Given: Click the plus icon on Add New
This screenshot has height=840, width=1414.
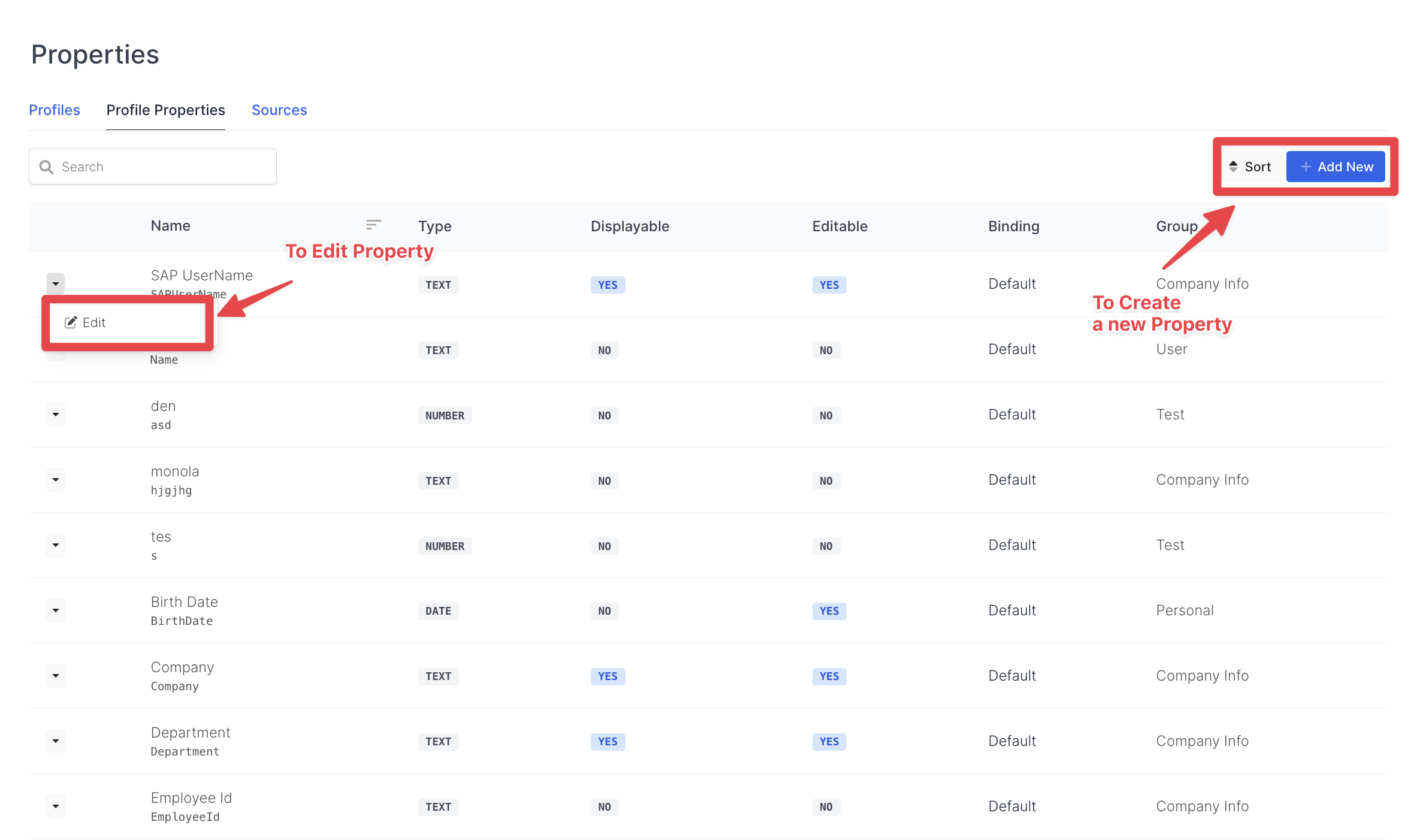Looking at the screenshot, I should pos(1306,167).
